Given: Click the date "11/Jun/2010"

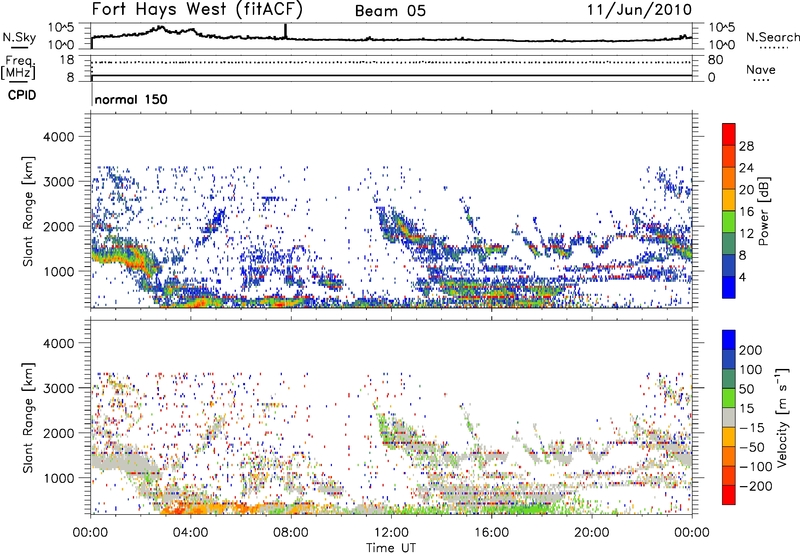Looking at the screenshot, I should (x=639, y=9).
